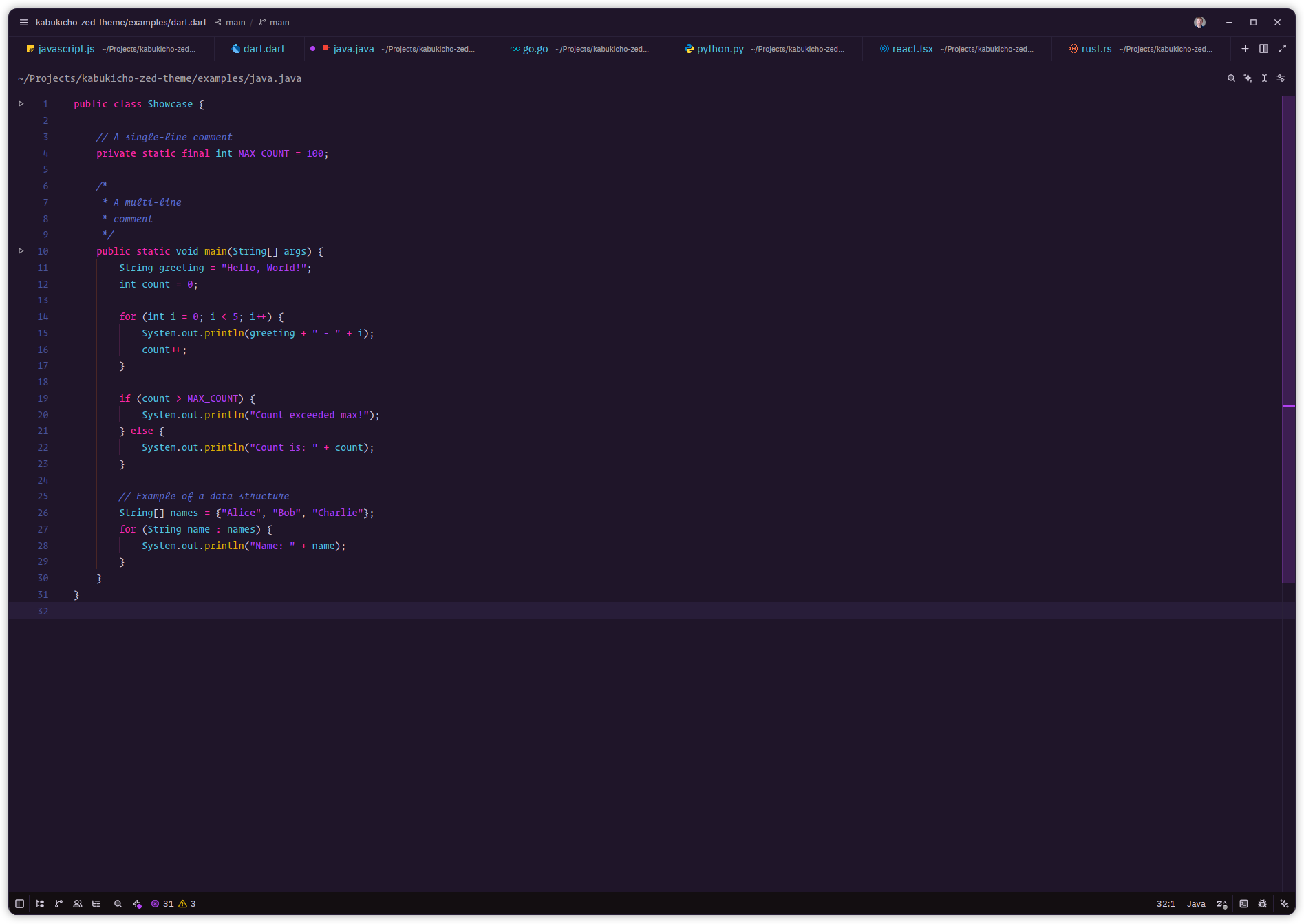Click the Python icon on python.py tab
The width and height of the screenshot is (1304, 924).
pos(689,49)
